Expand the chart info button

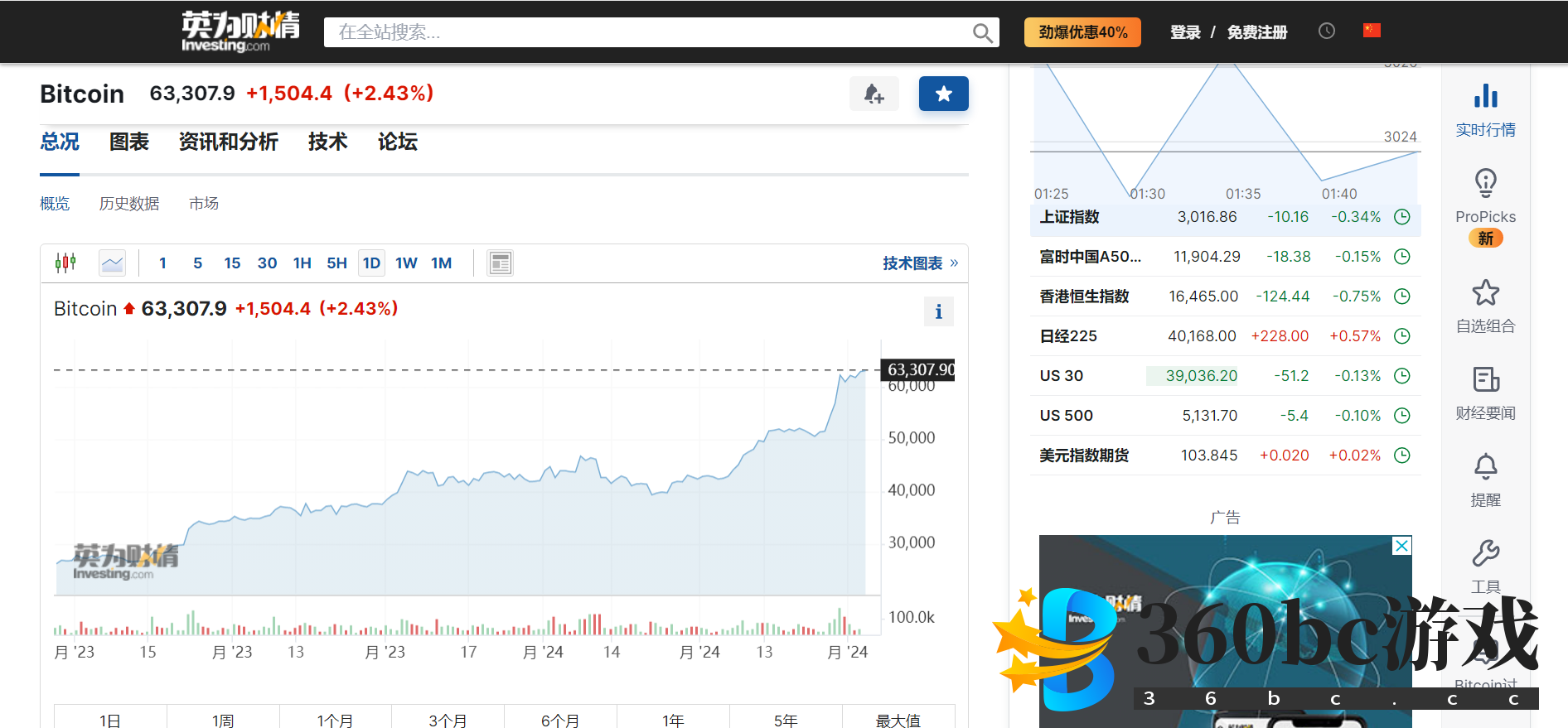click(x=938, y=312)
